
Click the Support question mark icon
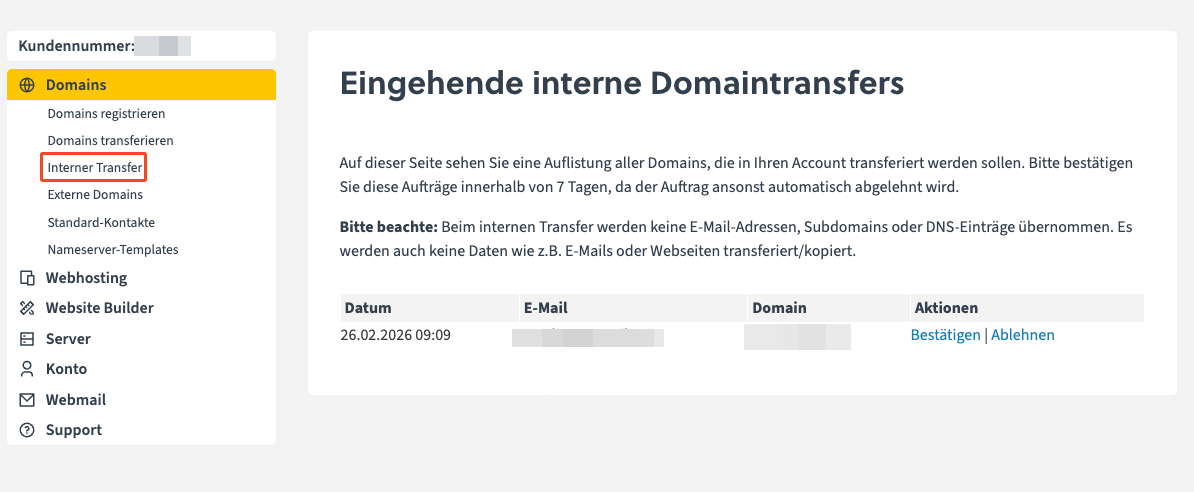27,430
